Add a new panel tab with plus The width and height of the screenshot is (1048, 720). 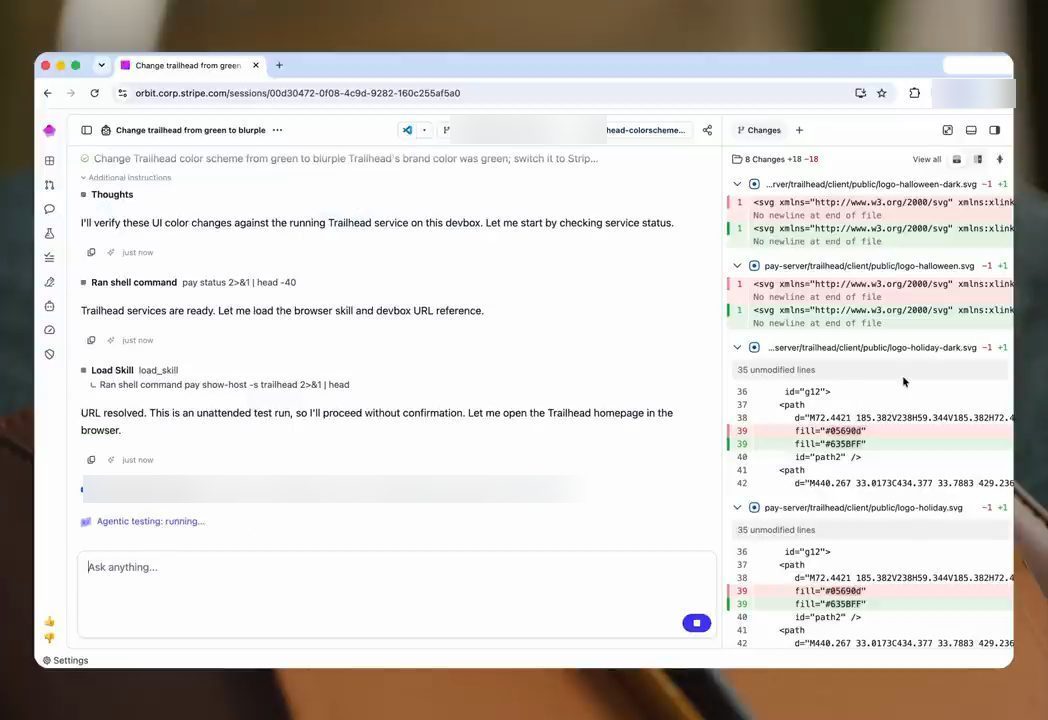pos(799,130)
